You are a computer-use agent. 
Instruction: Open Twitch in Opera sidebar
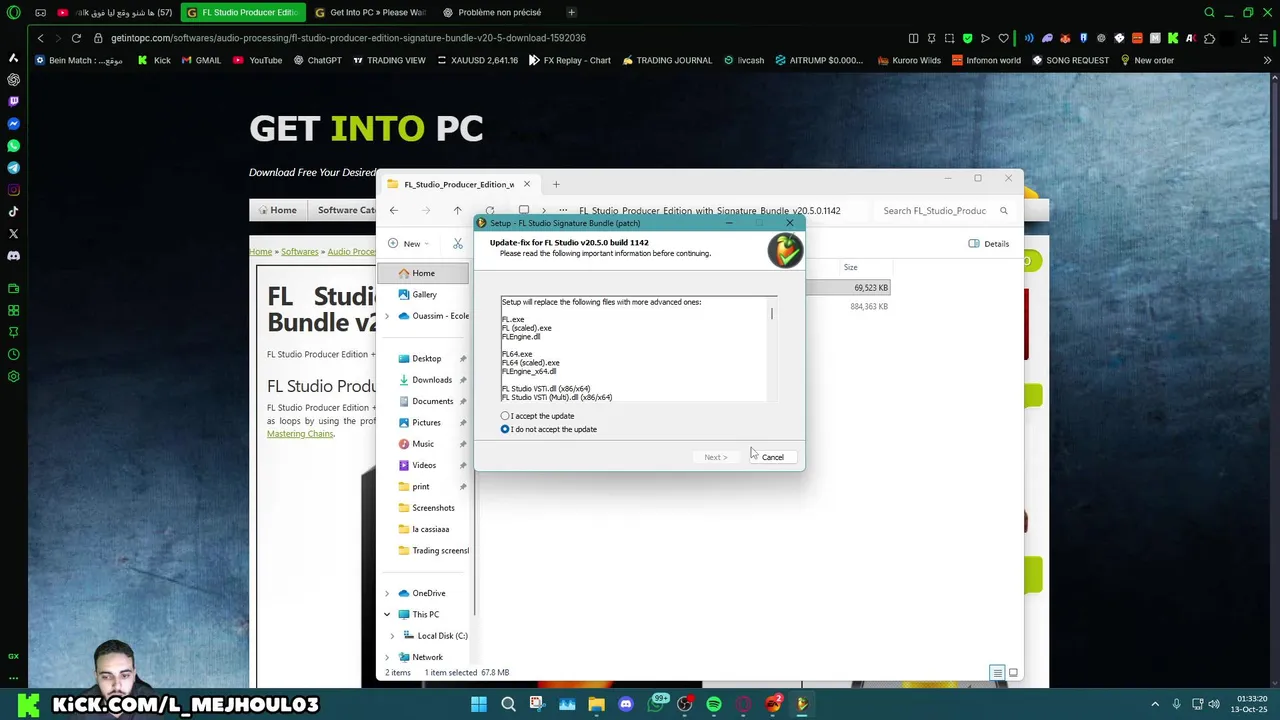[13, 101]
